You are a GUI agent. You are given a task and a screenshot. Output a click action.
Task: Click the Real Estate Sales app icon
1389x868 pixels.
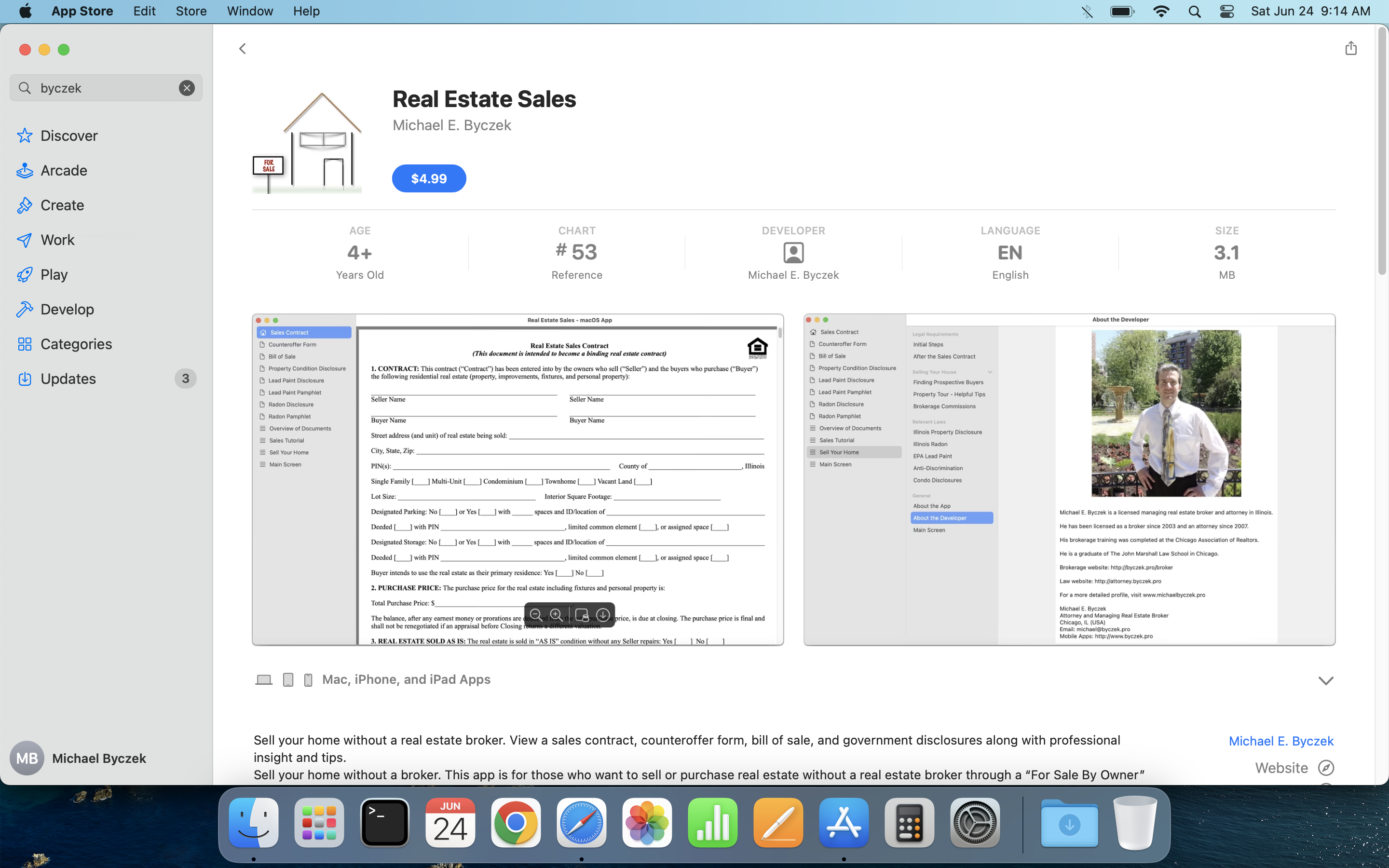[x=307, y=142]
